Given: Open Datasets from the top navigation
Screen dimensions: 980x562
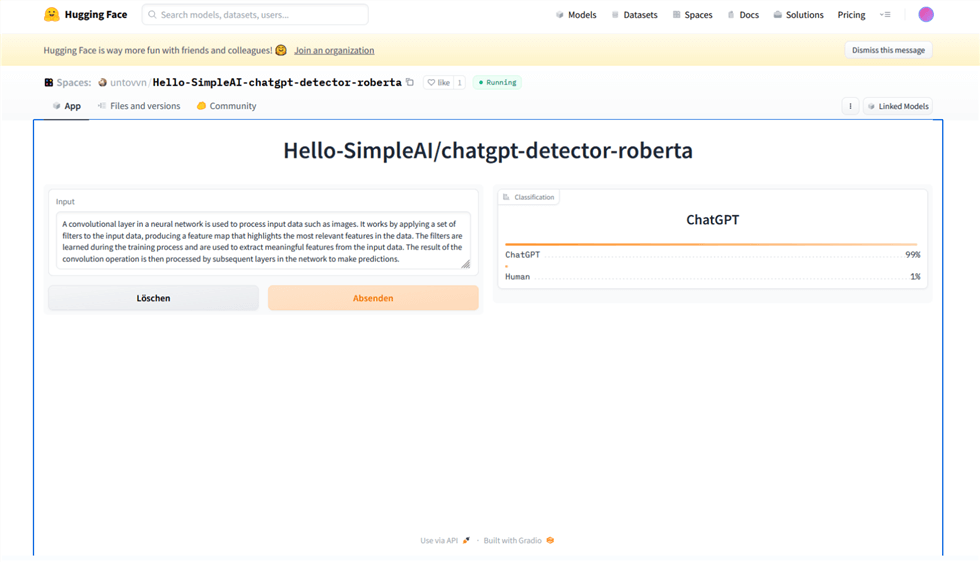Looking at the screenshot, I should click(x=634, y=14).
